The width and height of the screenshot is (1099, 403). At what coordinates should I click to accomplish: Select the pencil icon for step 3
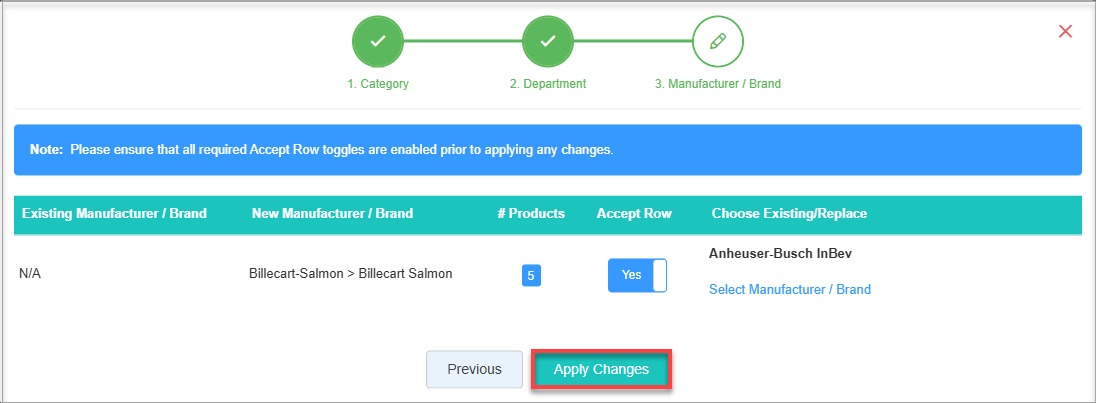(717, 42)
